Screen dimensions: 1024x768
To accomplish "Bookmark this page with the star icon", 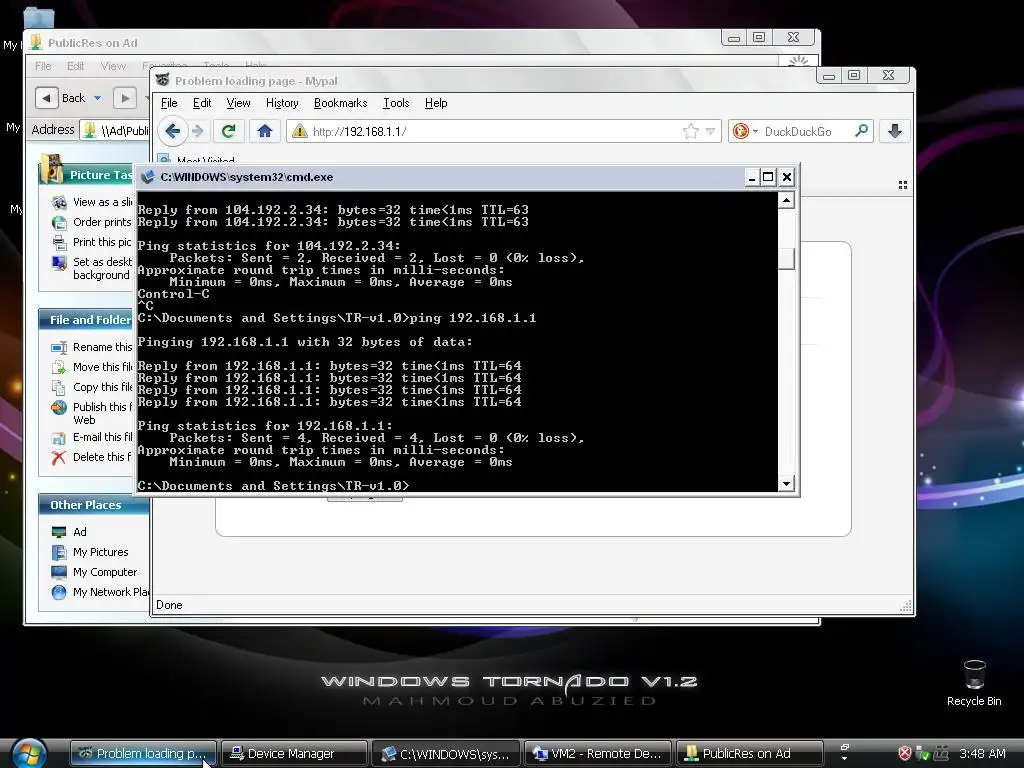I will point(690,131).
